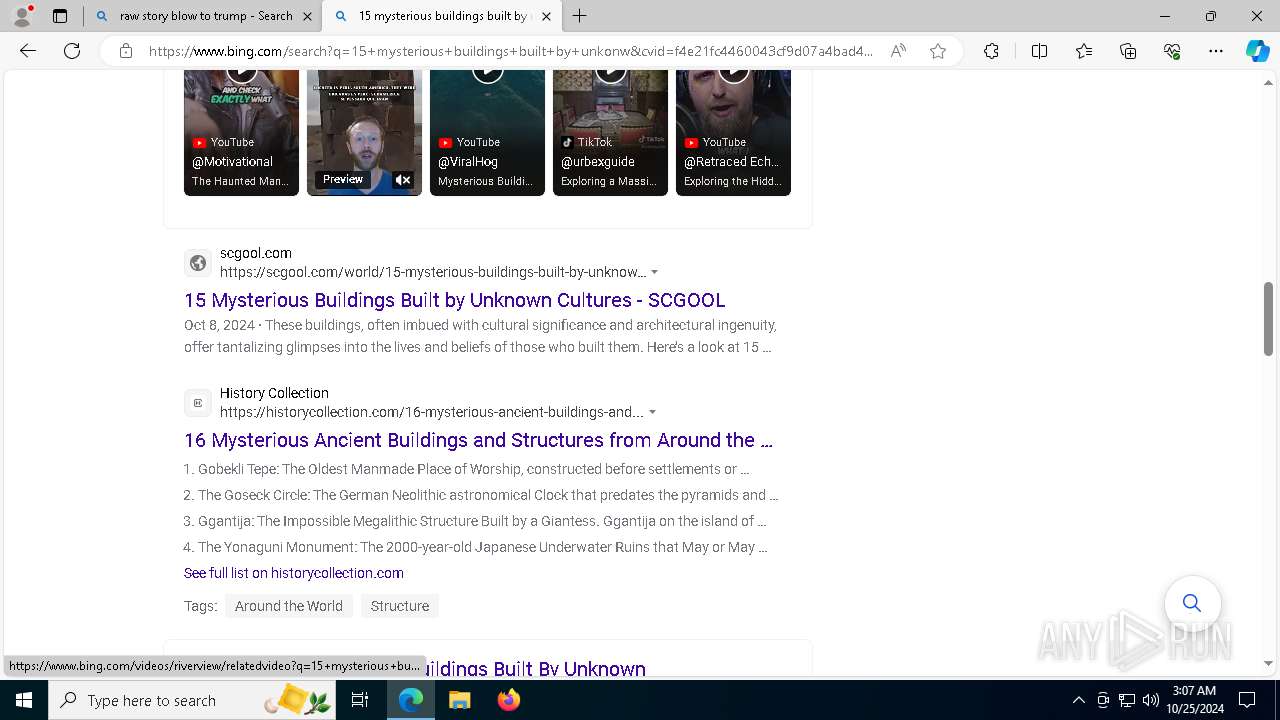Open File Explorer from taskbar

[x=459, y=700]
